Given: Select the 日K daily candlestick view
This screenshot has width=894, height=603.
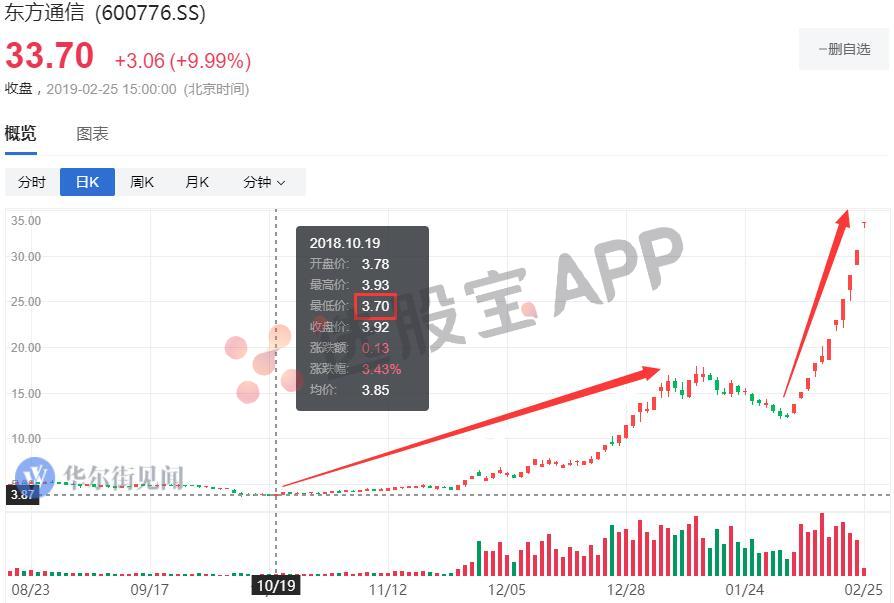Looking at the screenshot, I should pos(87,182).
